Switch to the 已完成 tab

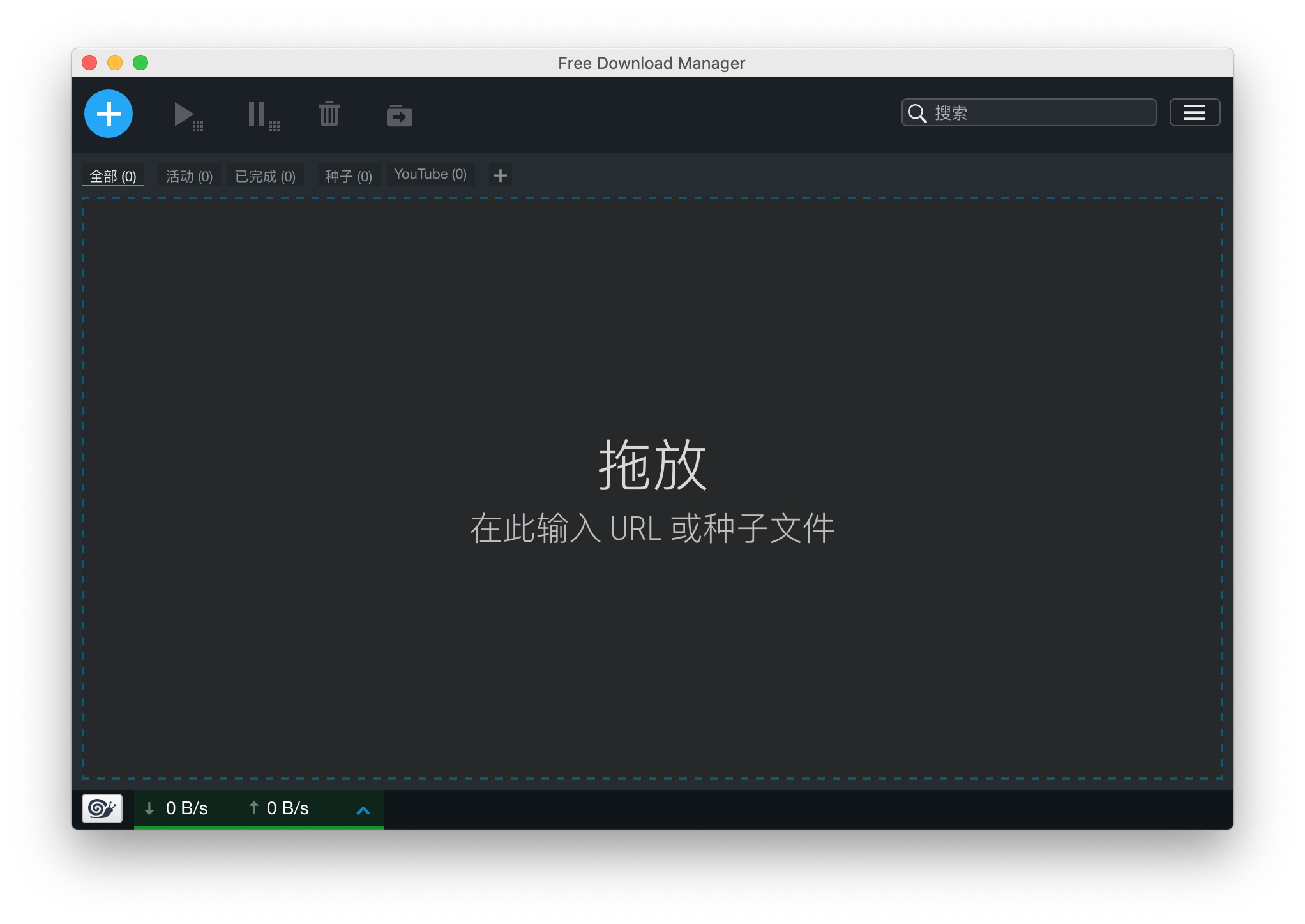(x=265, y=175)
